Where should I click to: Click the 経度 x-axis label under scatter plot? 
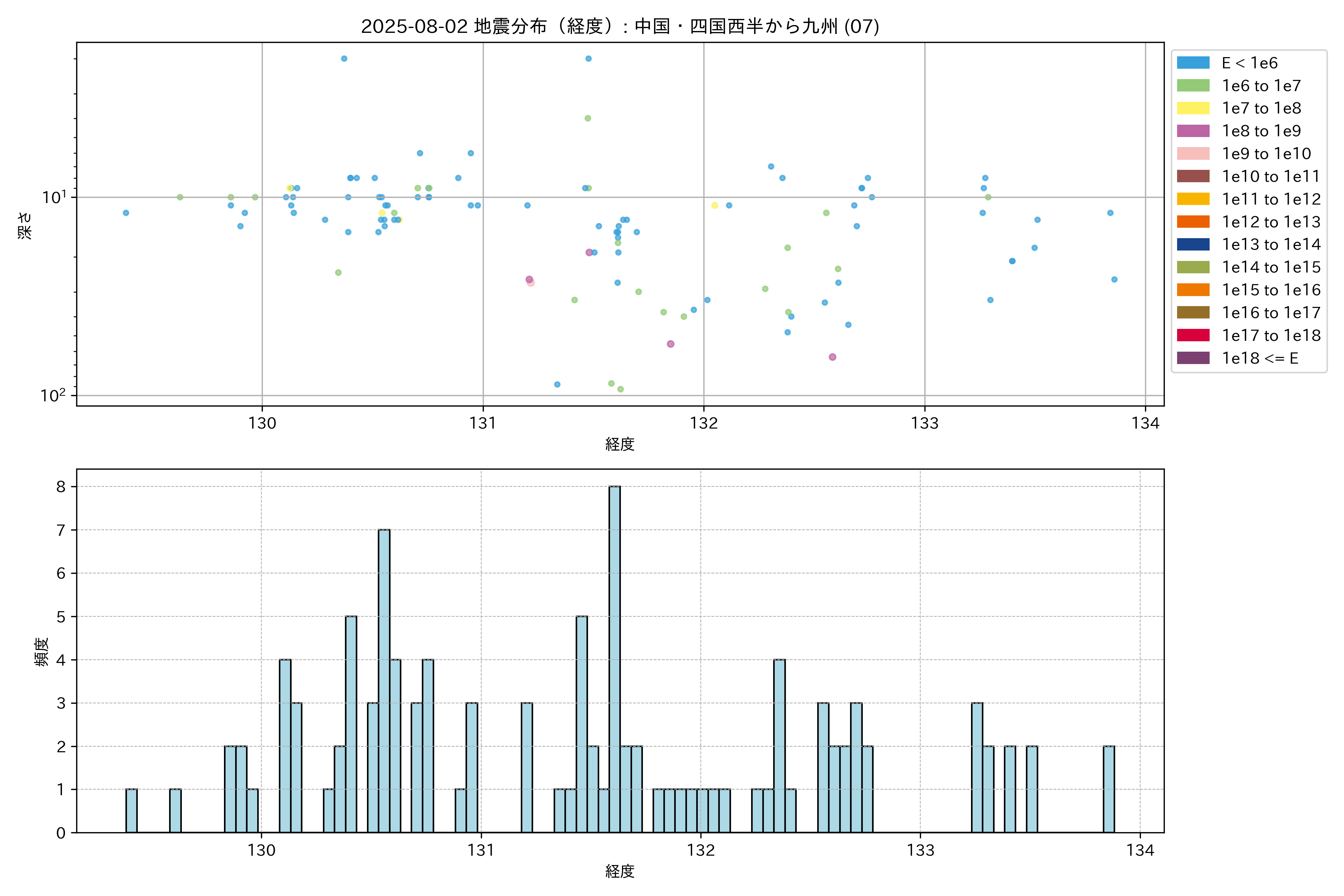tap(619, 444)
